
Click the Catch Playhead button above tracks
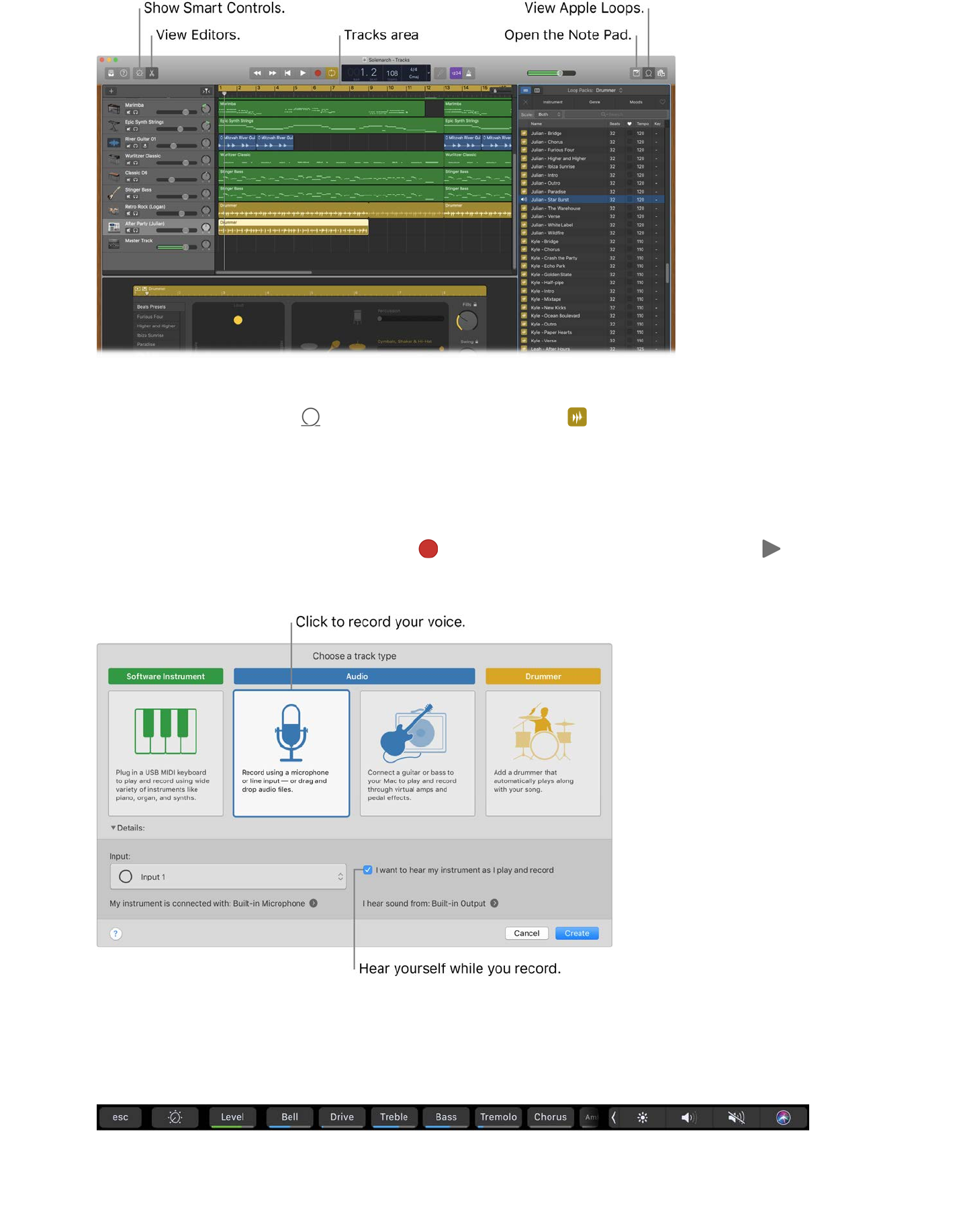[x=206, y=91]
